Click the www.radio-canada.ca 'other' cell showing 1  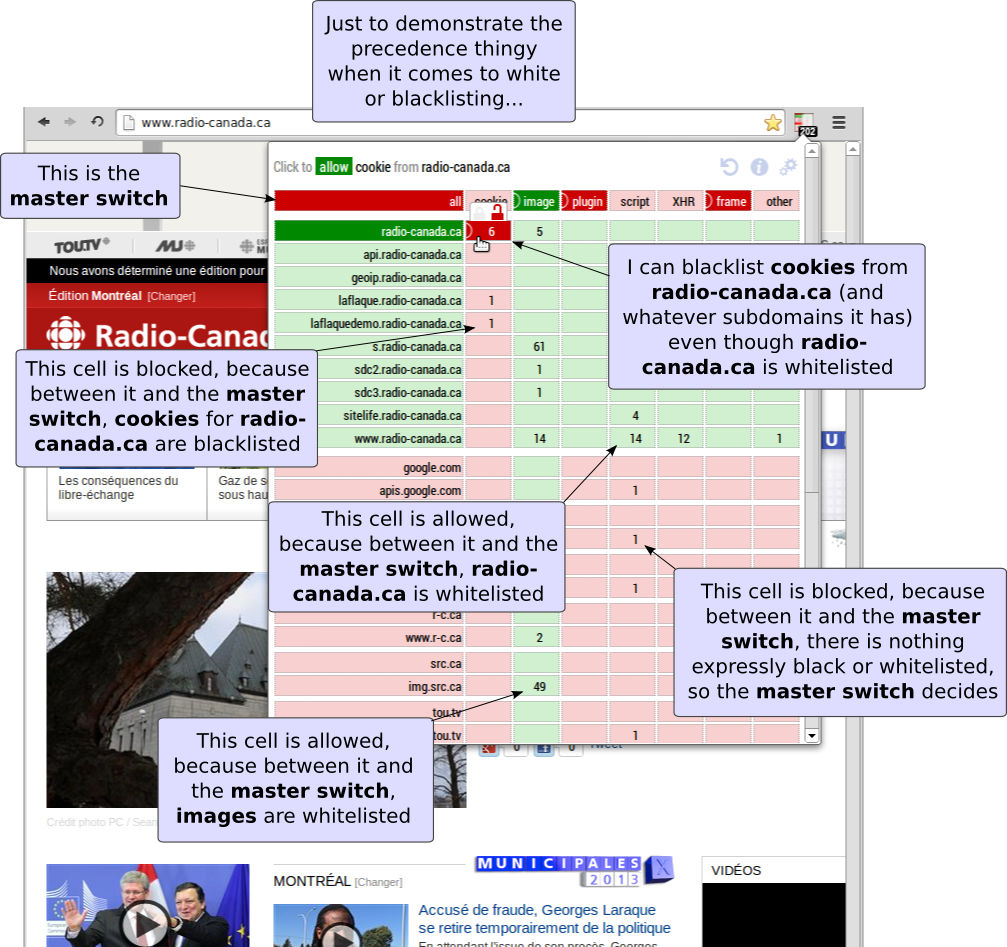click(x=776, y=439)
